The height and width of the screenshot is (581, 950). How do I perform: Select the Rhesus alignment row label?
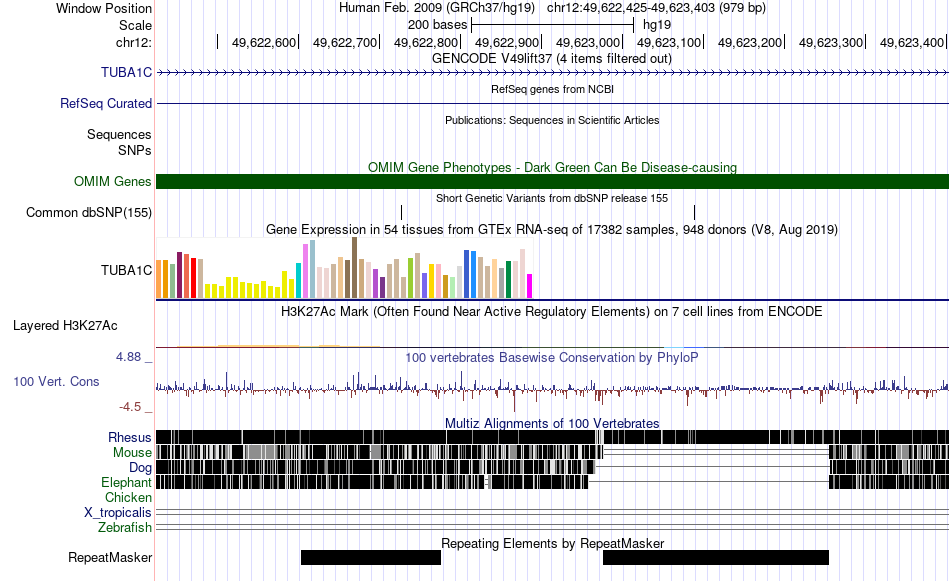tap(130, 437)
